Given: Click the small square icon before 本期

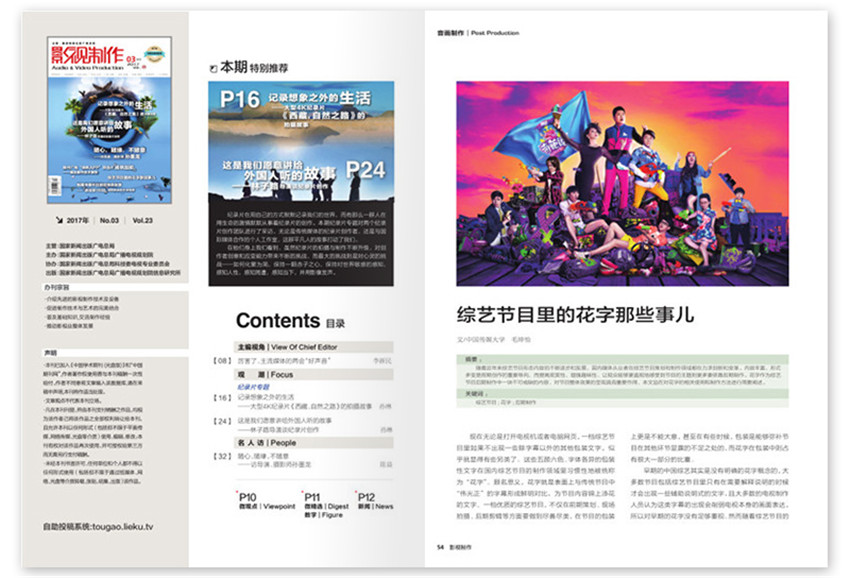Looking at the screenshot, I should [212, 69].
